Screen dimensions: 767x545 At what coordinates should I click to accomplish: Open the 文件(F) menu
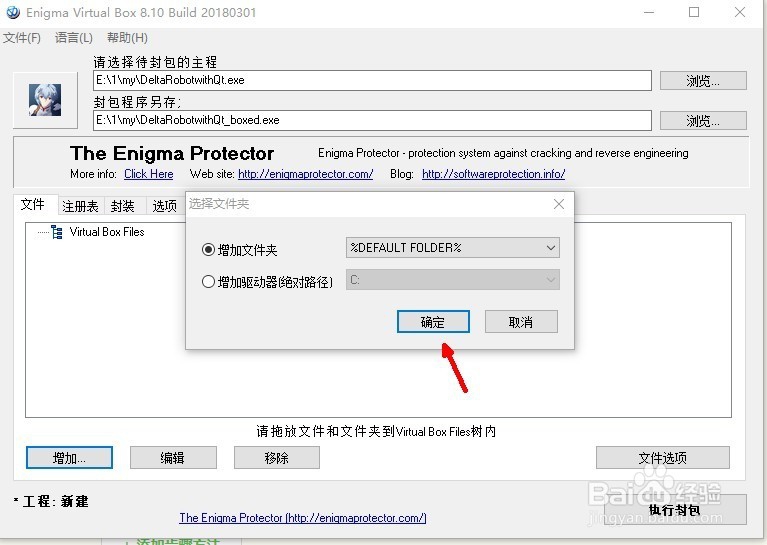pos(22,38)
